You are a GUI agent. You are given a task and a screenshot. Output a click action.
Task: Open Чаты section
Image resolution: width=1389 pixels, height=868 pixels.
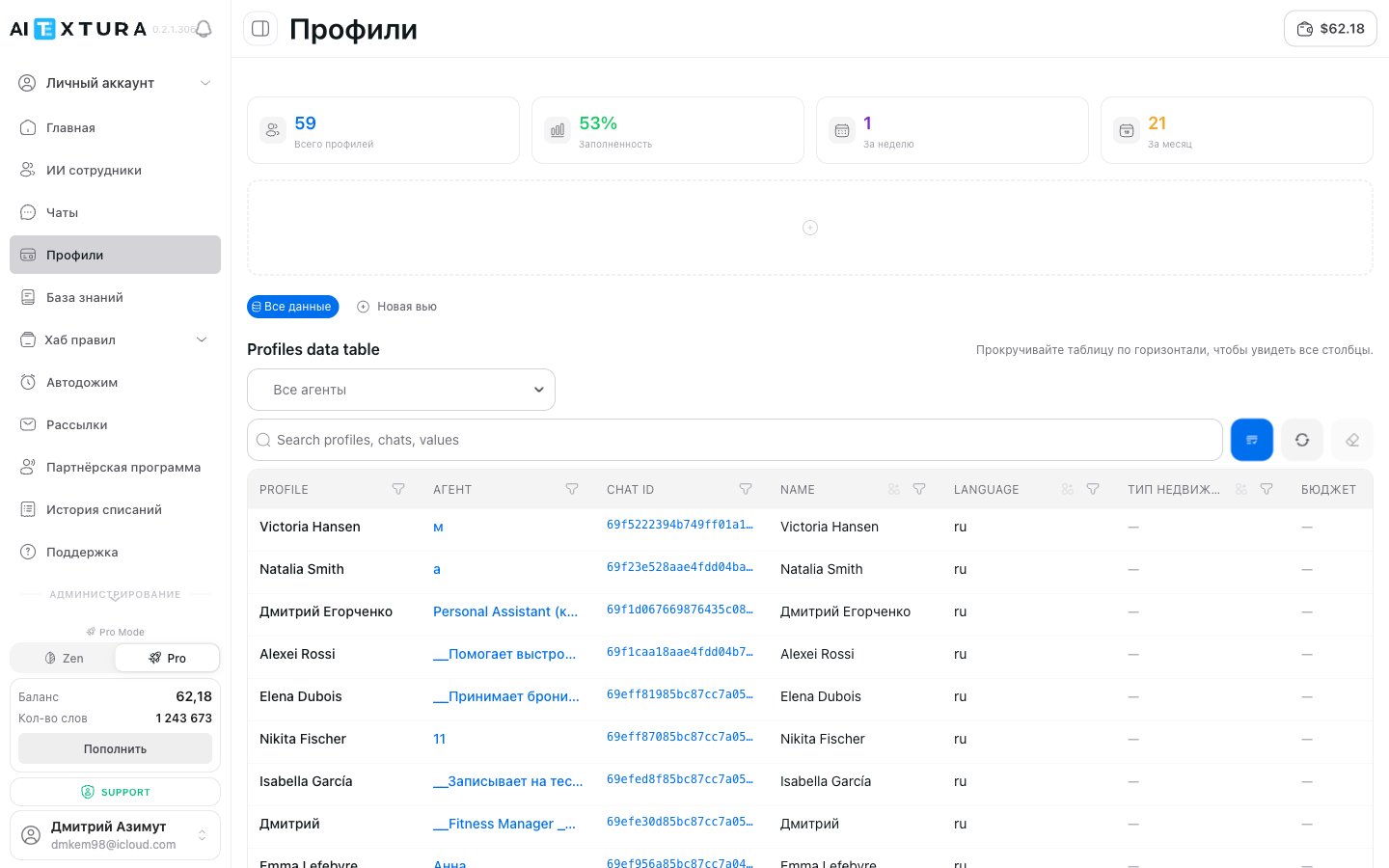115,212
